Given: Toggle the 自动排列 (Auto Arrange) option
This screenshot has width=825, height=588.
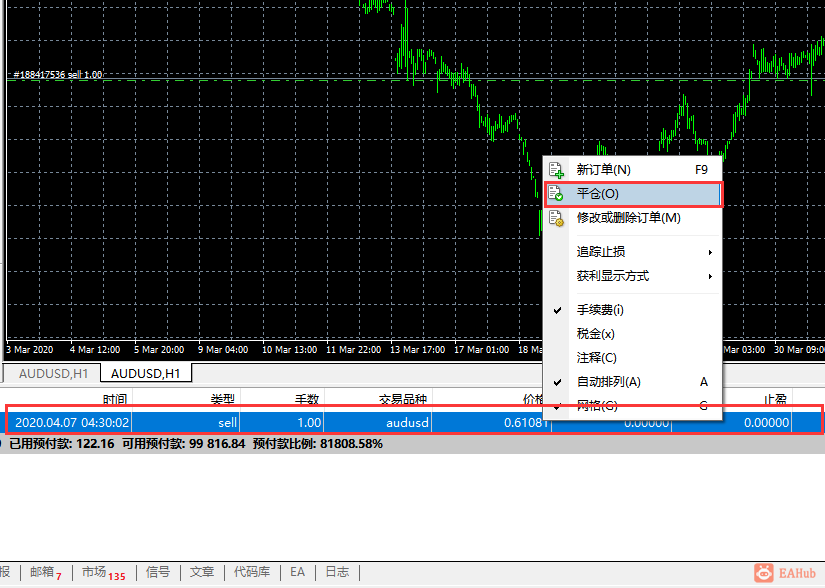Looking at the screenshot, I should [x=608, y=382].
